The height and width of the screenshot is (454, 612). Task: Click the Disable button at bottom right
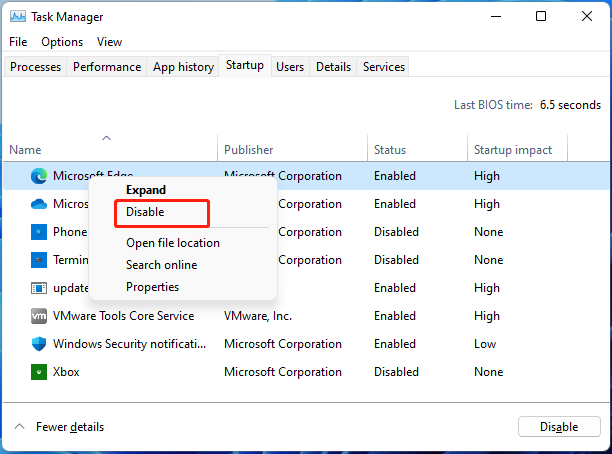559,427
